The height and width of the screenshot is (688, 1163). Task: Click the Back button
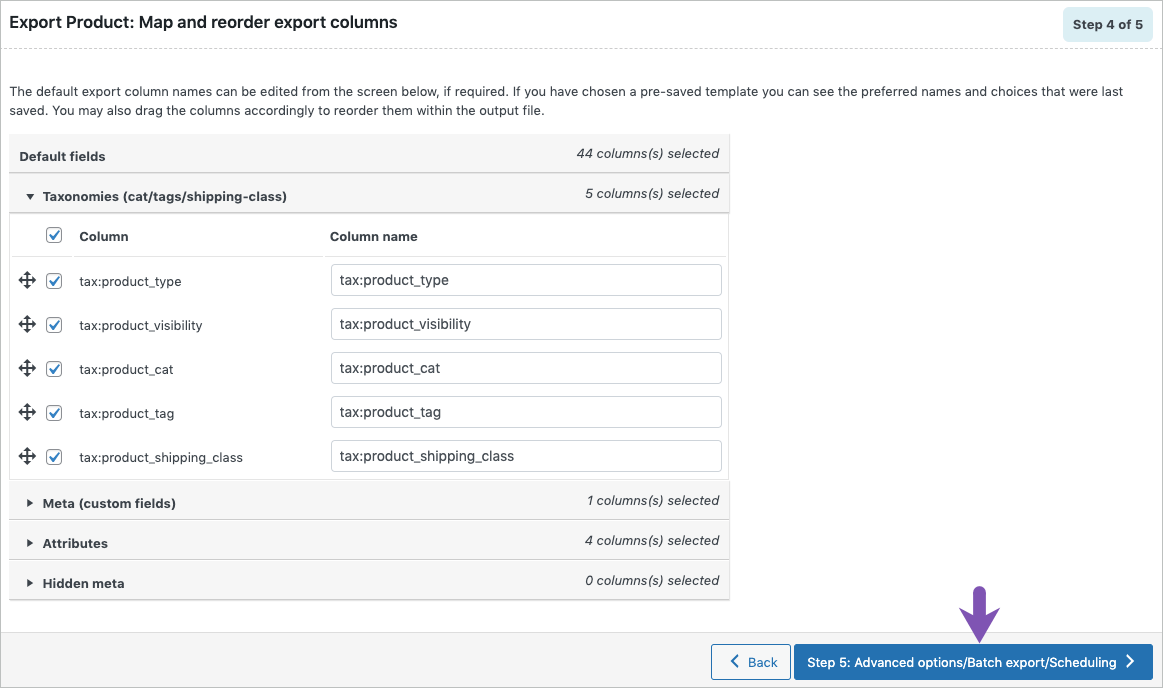coord(750,662)
